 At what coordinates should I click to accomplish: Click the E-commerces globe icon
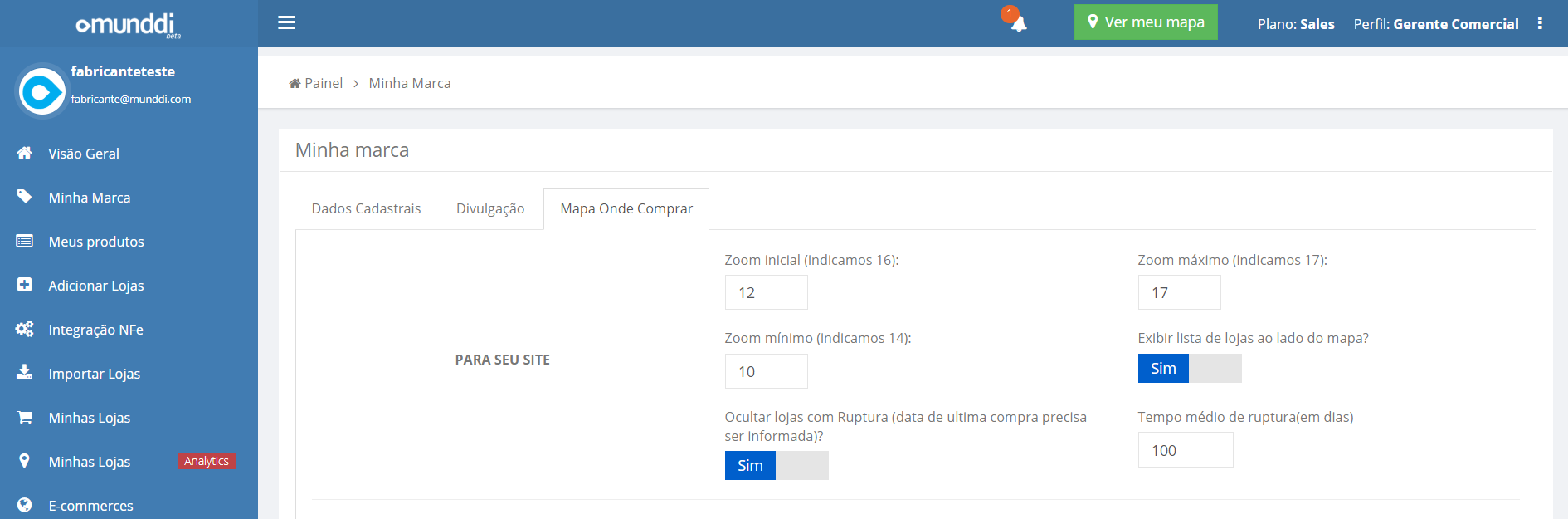25,505
